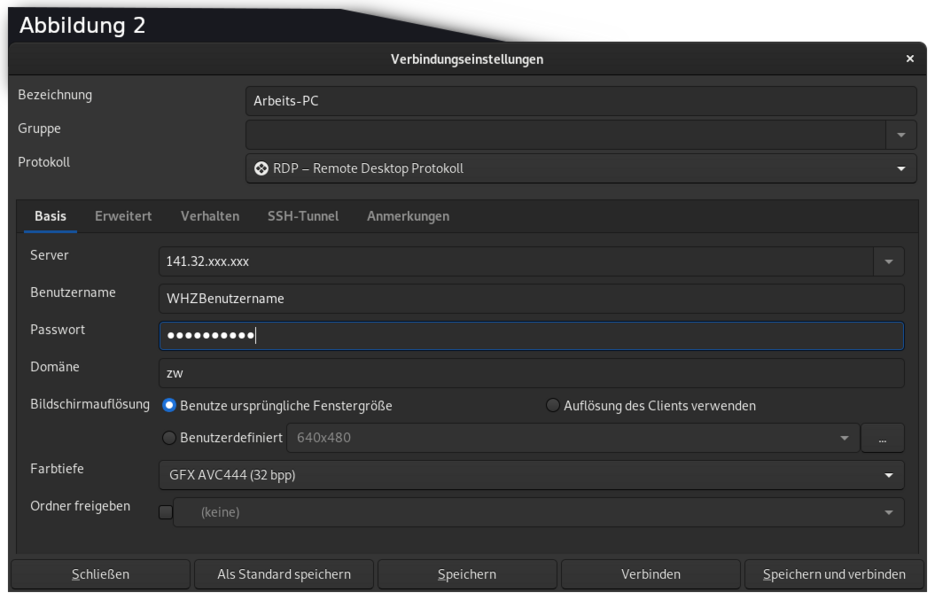The image size is (935, 600).
Task: Select 'Auflösung des Clients verwenden' option
Action: (553, 406)
